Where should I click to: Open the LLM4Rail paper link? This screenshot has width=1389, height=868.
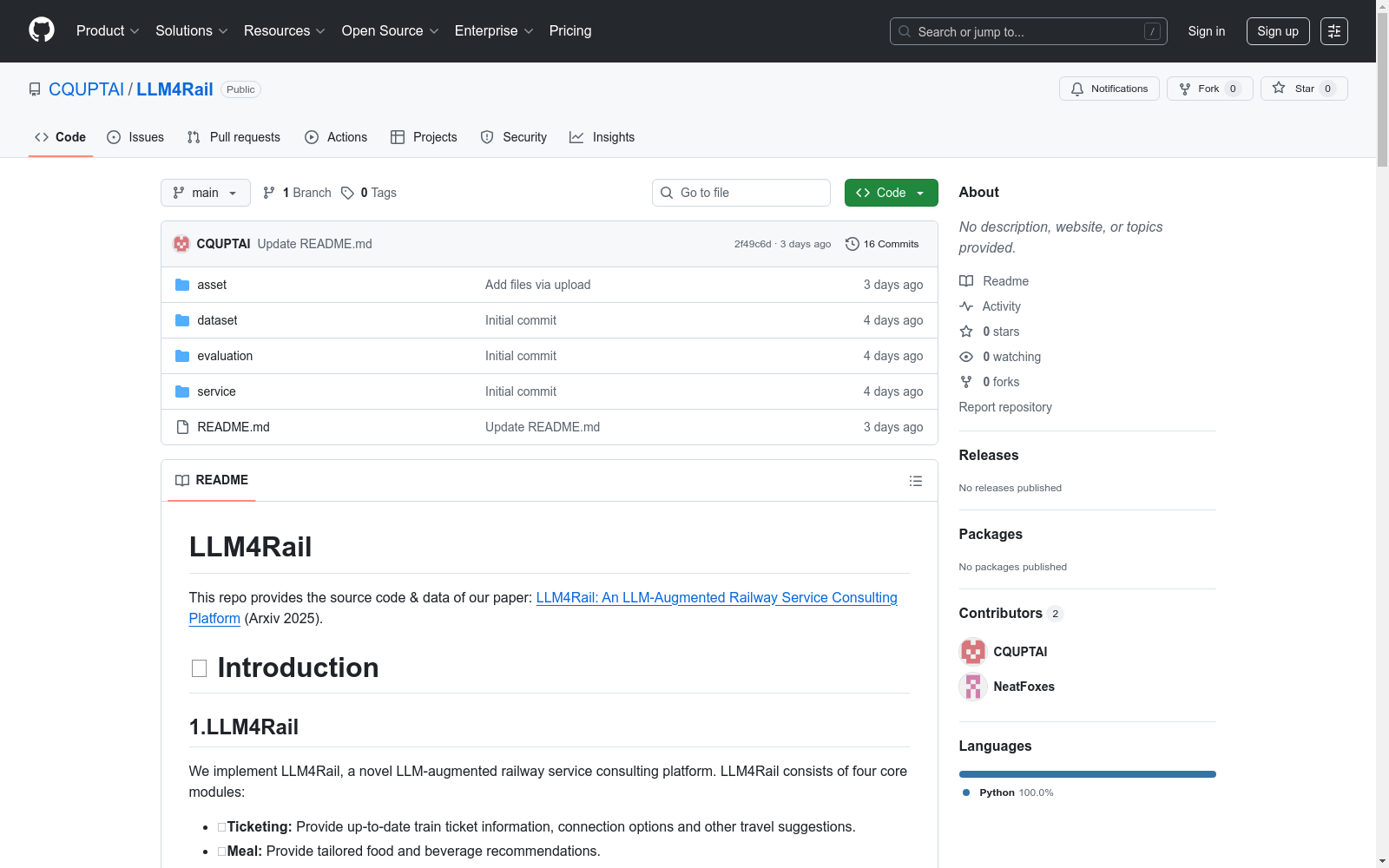(x=543, y=608)
